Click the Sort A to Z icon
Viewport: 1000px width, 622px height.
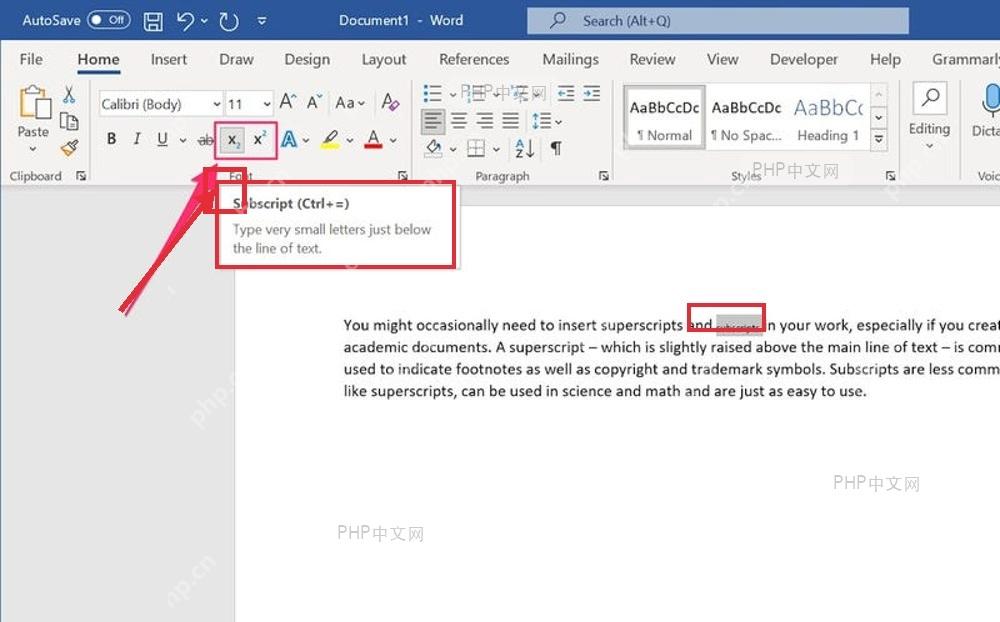pos(524,148)
